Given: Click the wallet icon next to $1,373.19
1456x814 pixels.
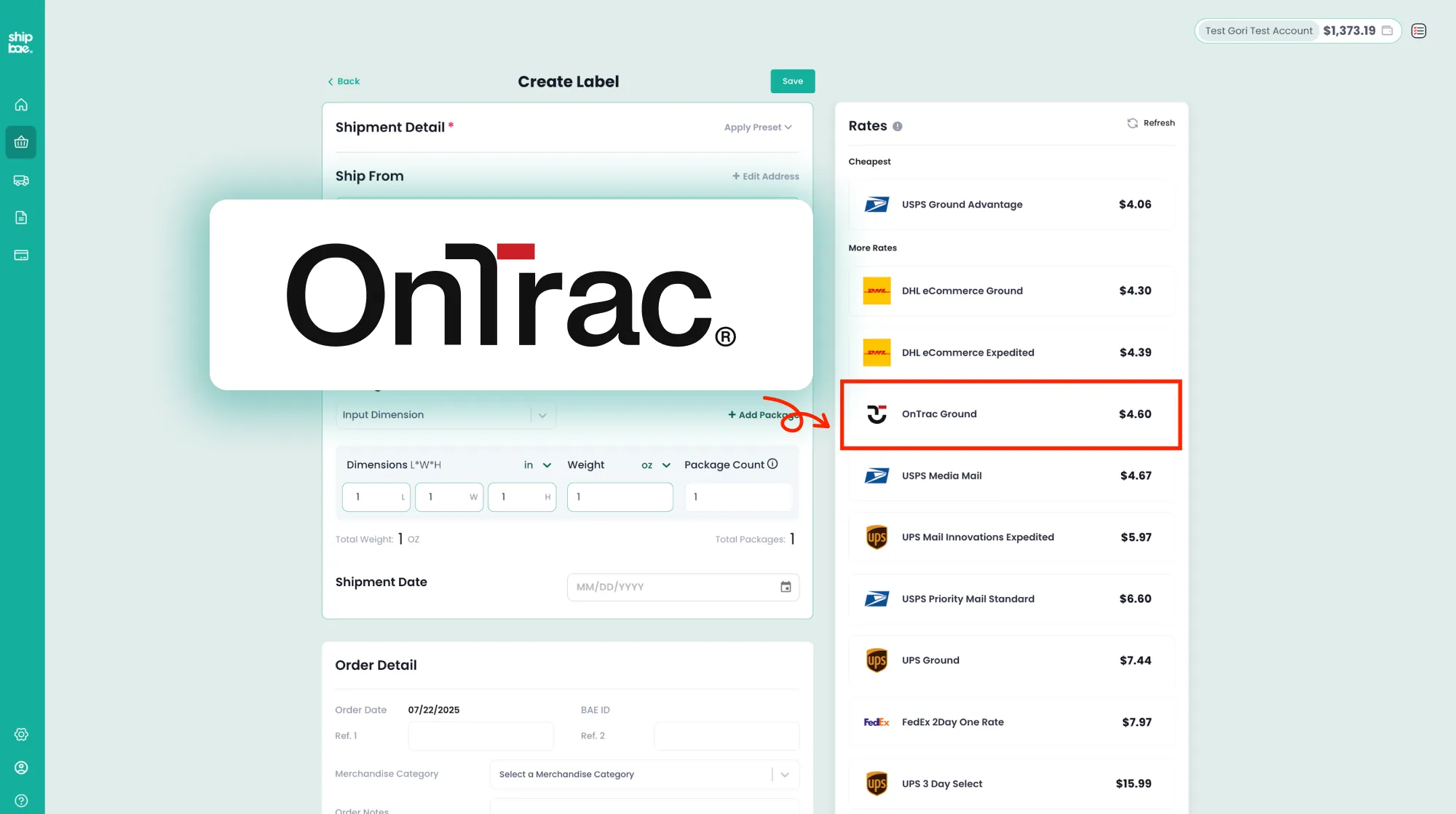Looking at the screenshot, I should pyautogui.click(x=1388, y=31).
